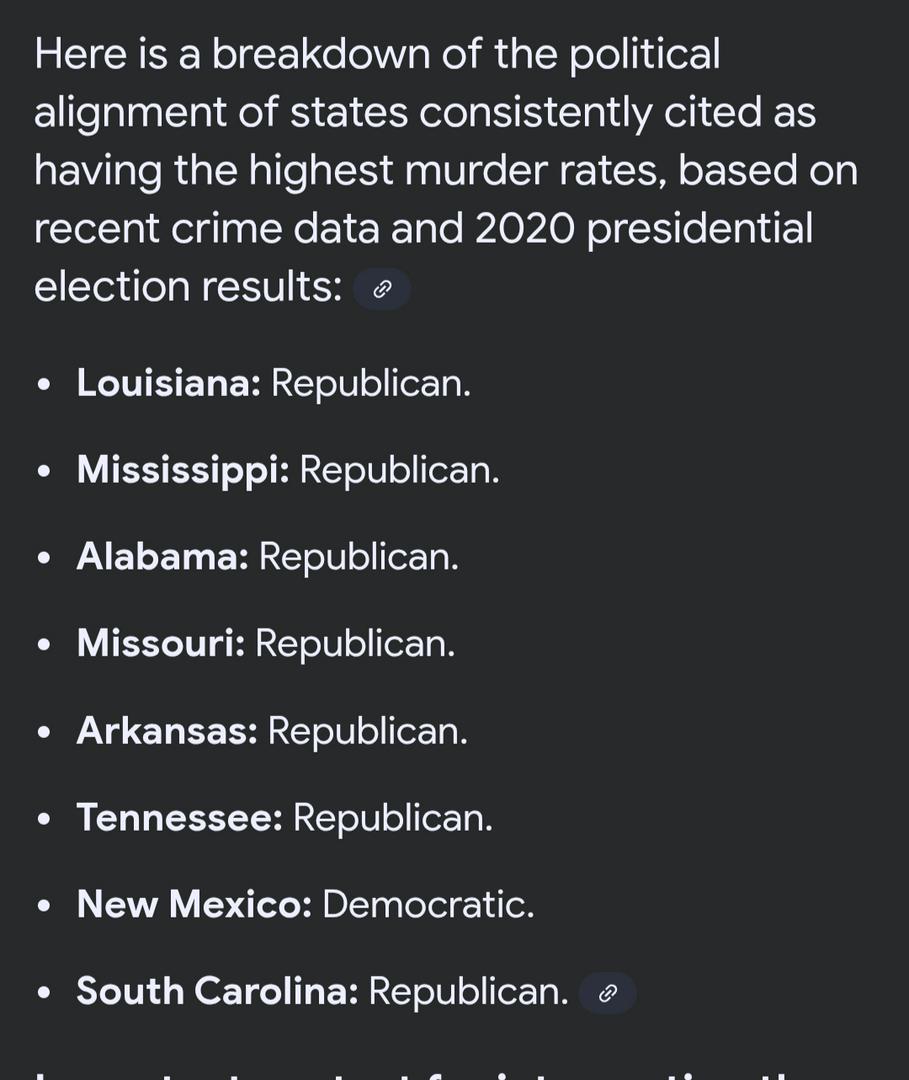Open the citation link icon beside South Carolina
The width and height of the screenshot is (909, 1080).
pyautogui.click(x=608, y=993)
